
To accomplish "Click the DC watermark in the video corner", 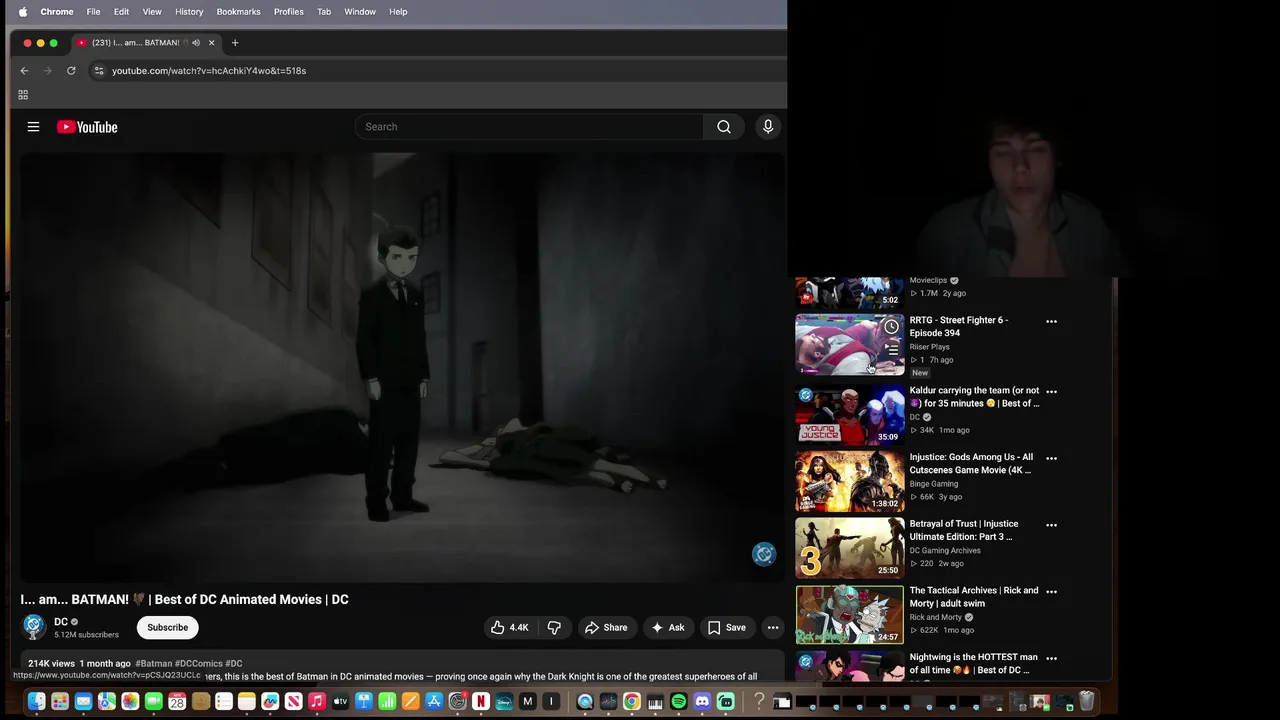I will 764,555.
